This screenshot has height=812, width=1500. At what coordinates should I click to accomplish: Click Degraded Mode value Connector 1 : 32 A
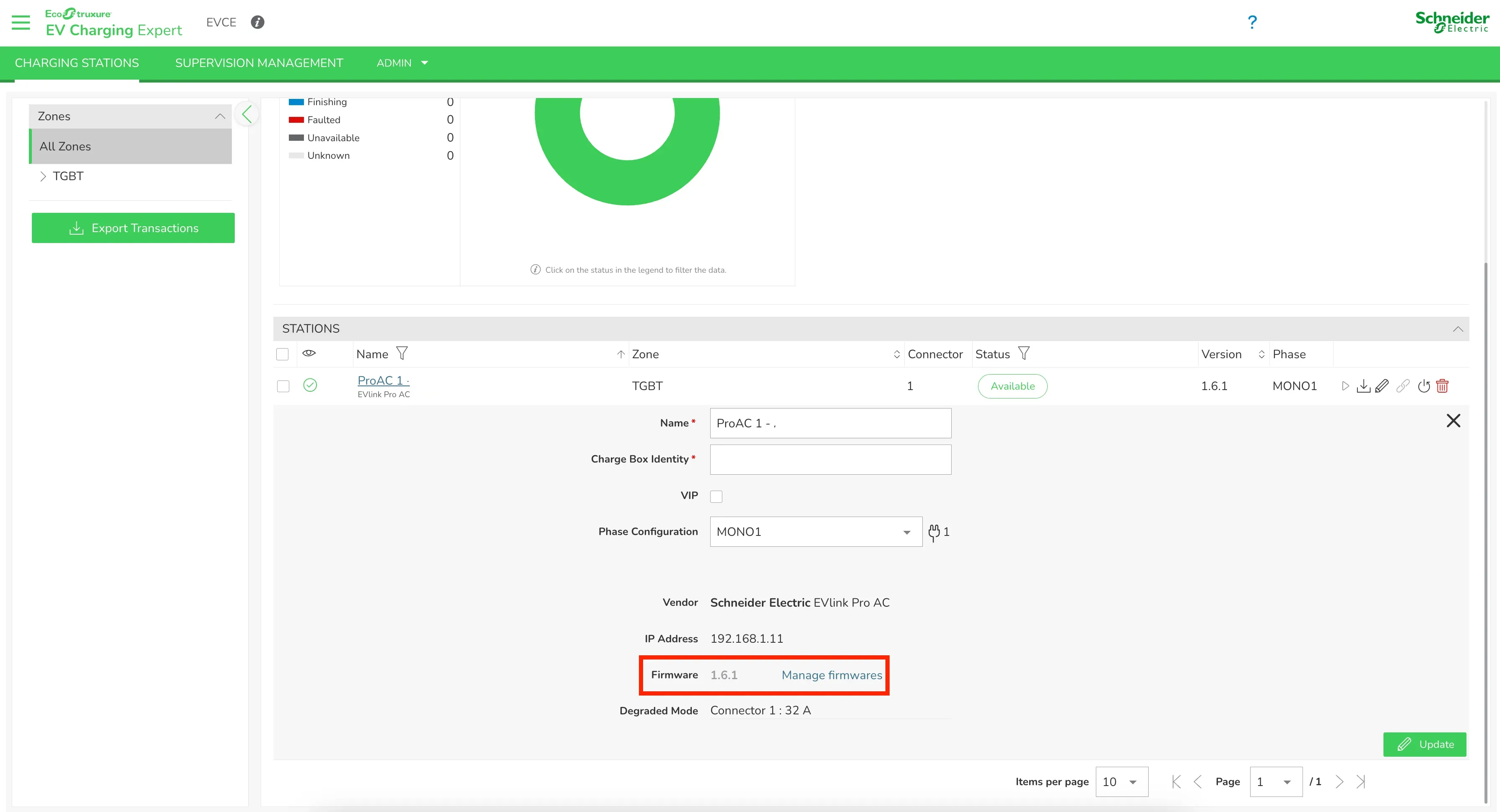[760, 711]
